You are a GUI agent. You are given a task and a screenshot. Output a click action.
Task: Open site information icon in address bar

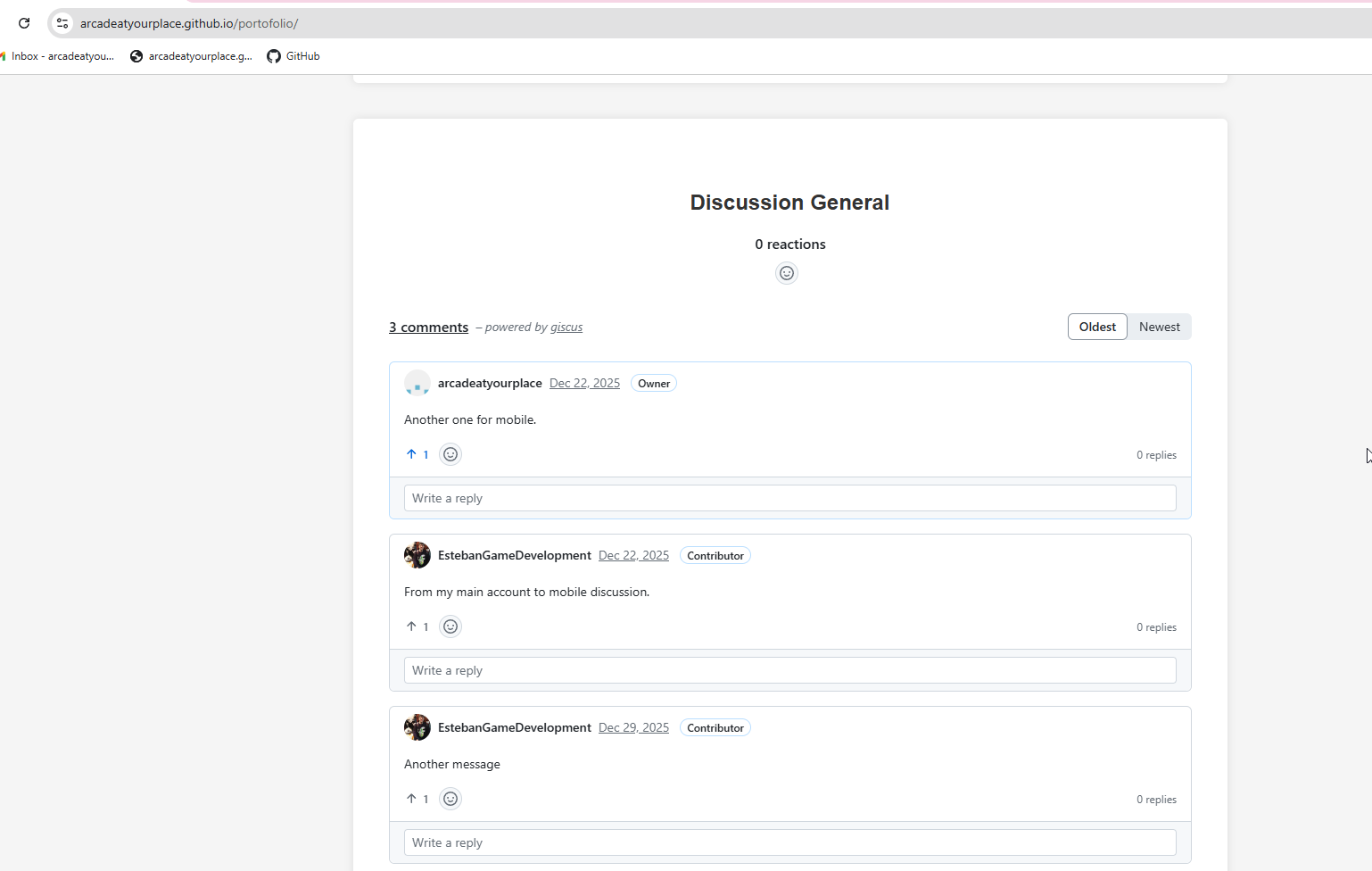click(62, 23)
